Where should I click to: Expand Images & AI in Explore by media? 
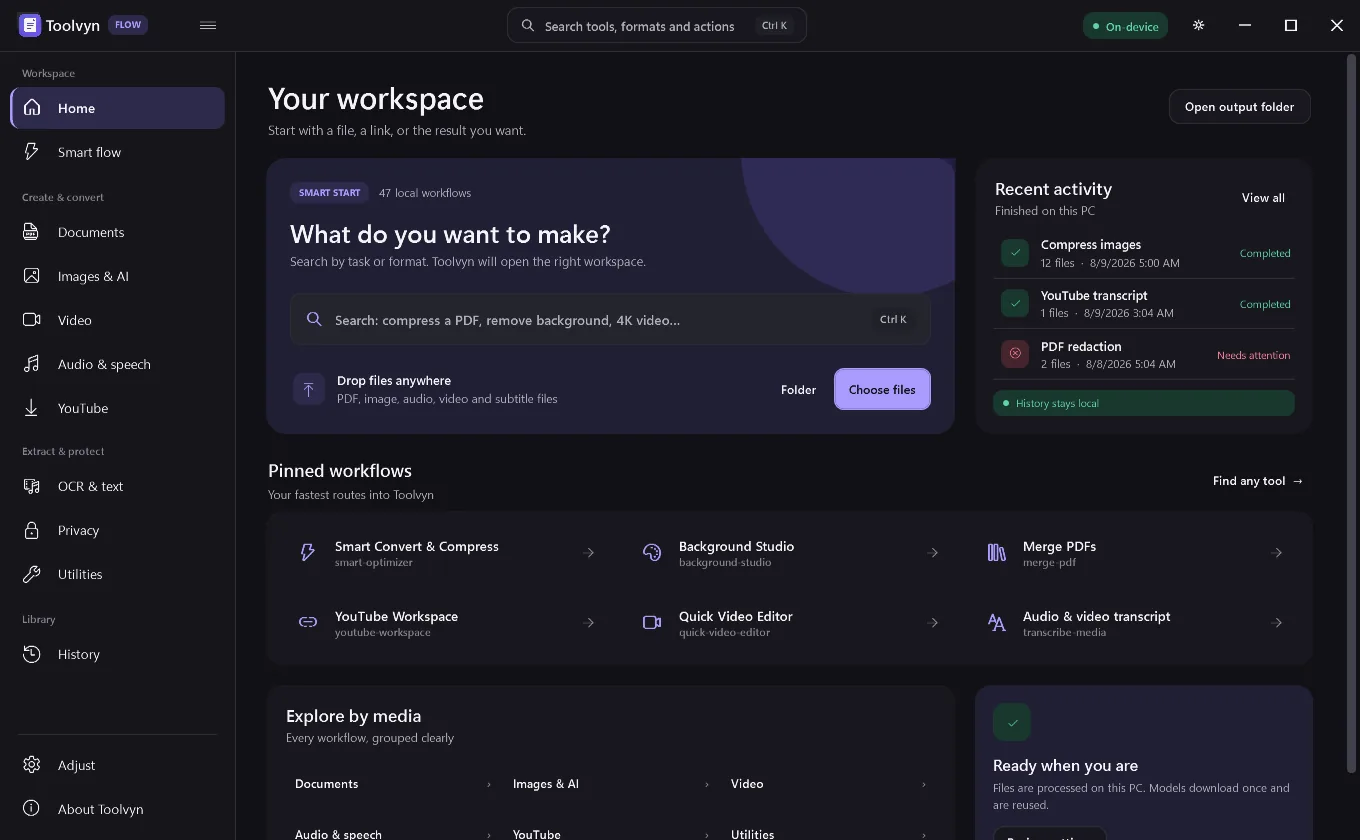click(x=611, y=784)
